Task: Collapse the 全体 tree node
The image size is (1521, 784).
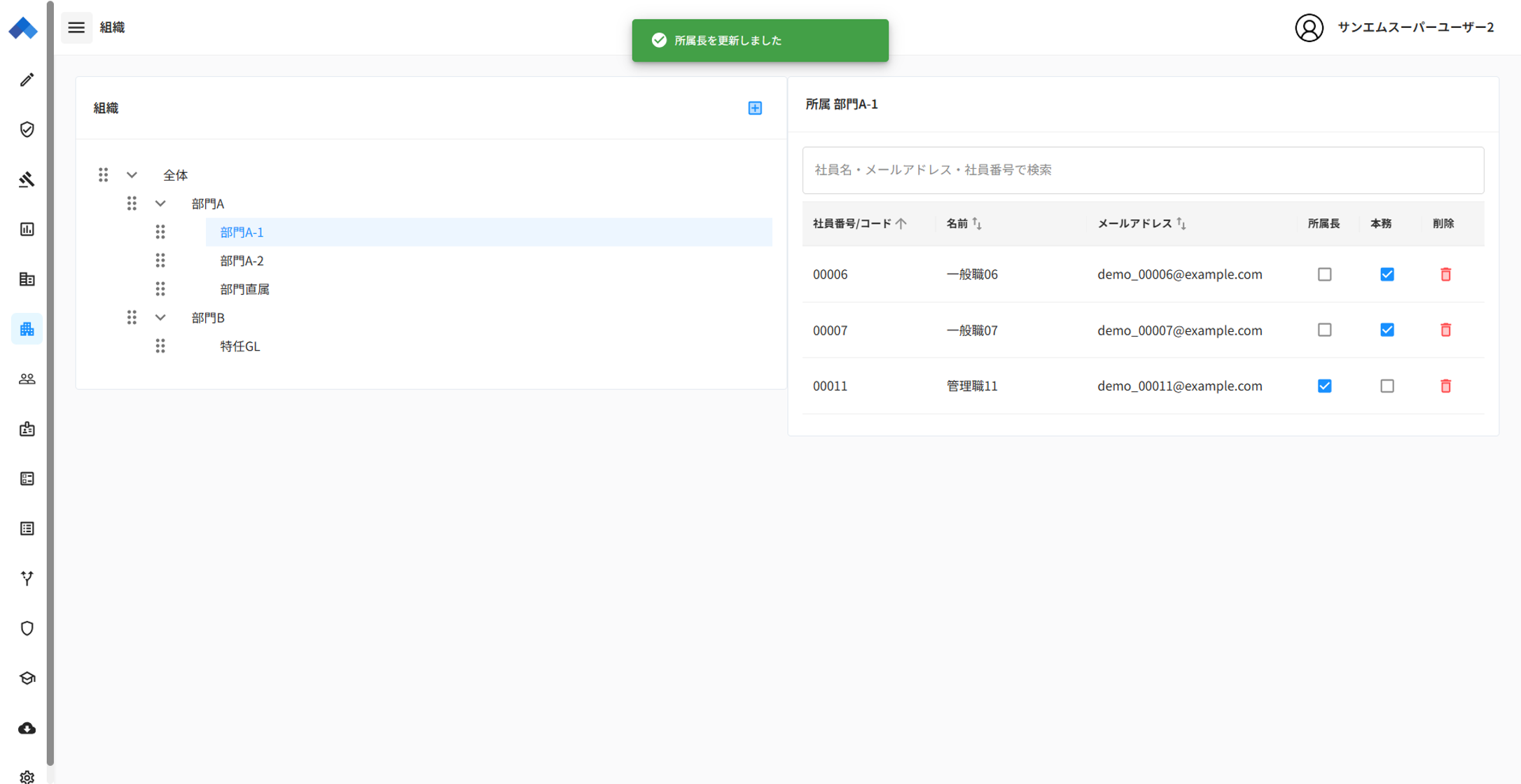Action: [x=132, y=175]
